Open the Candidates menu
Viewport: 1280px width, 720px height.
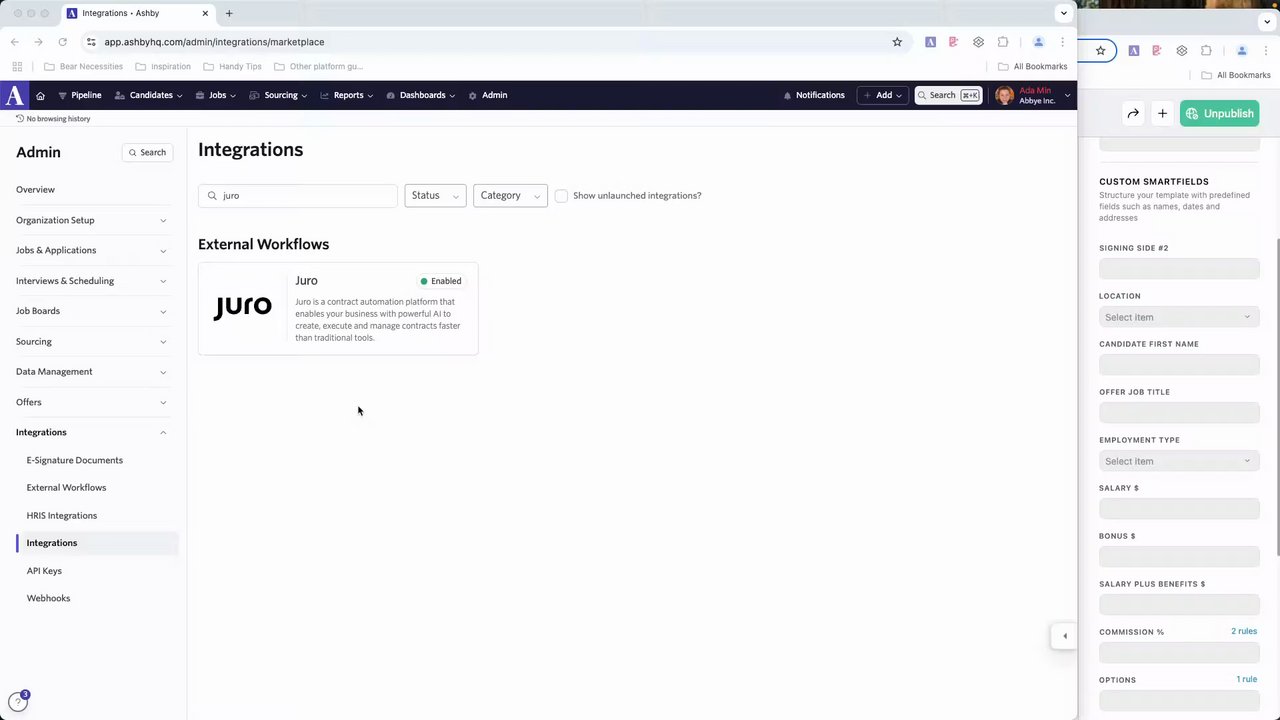click(x=149, y=95)
